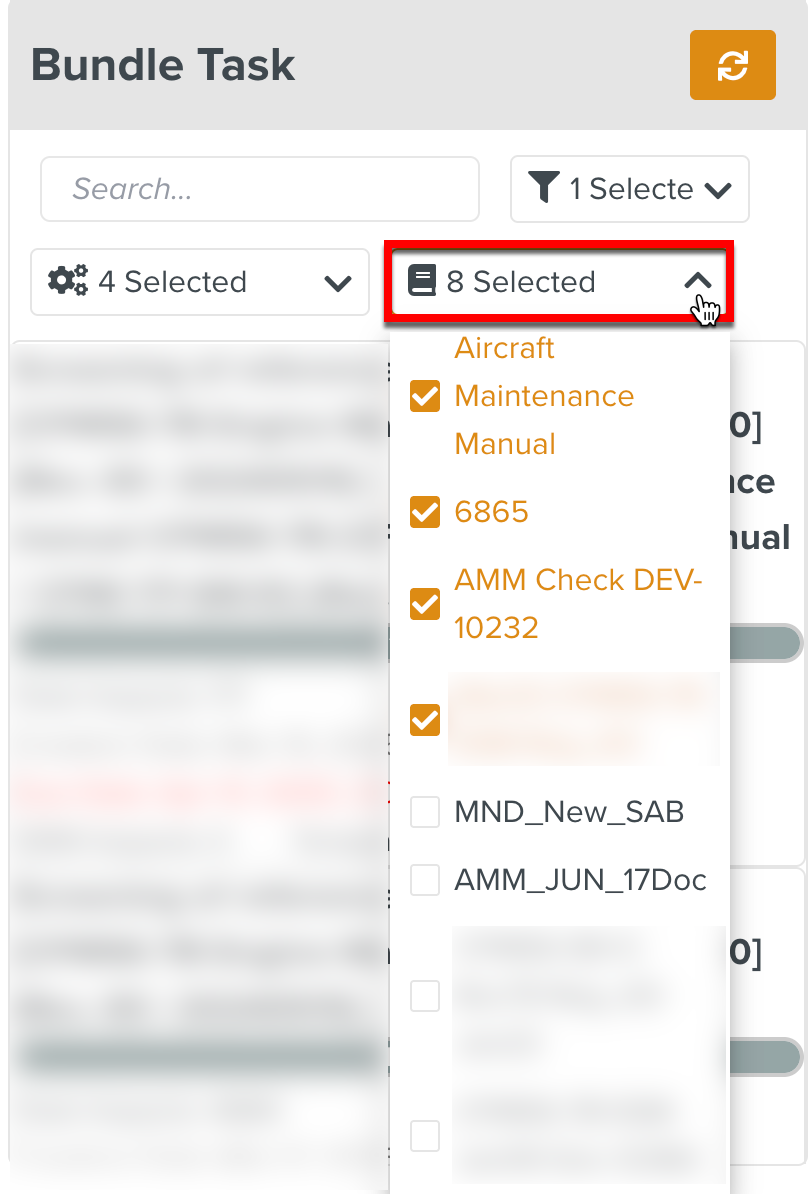
Task: Click the 6865 option label
Action: [x=491, y=513]
